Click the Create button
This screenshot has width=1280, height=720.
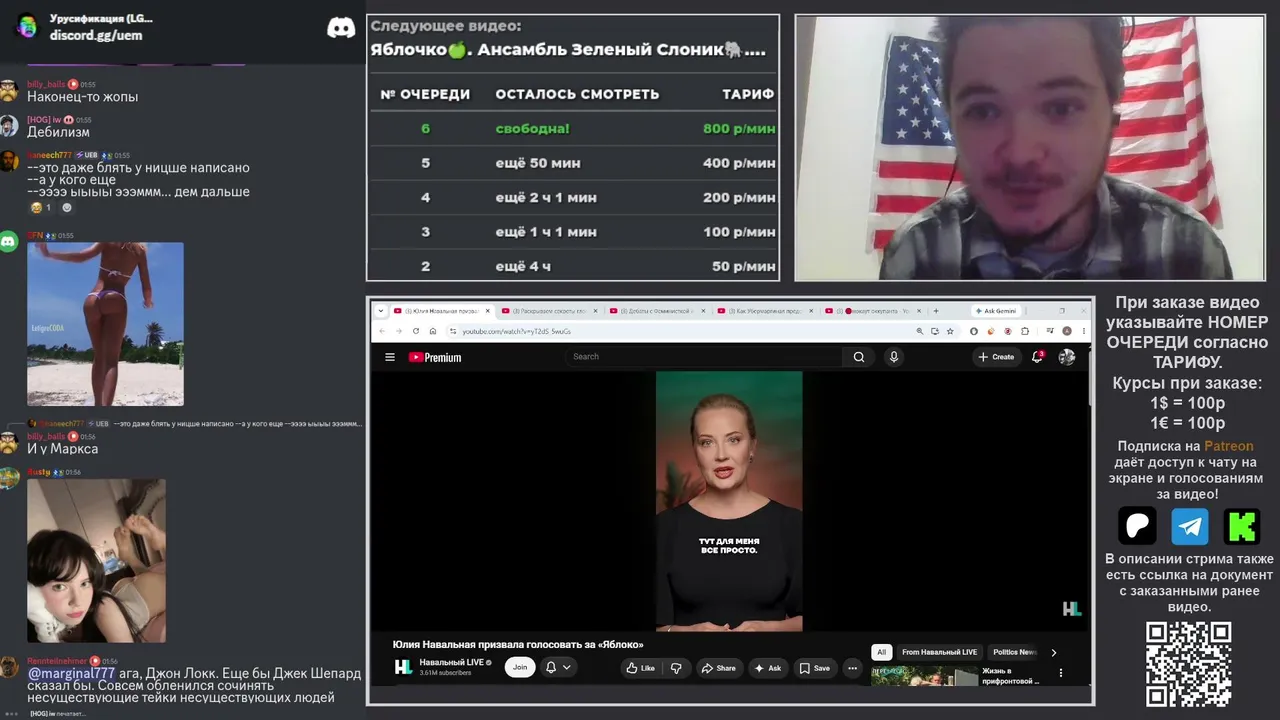coord(996,357)
